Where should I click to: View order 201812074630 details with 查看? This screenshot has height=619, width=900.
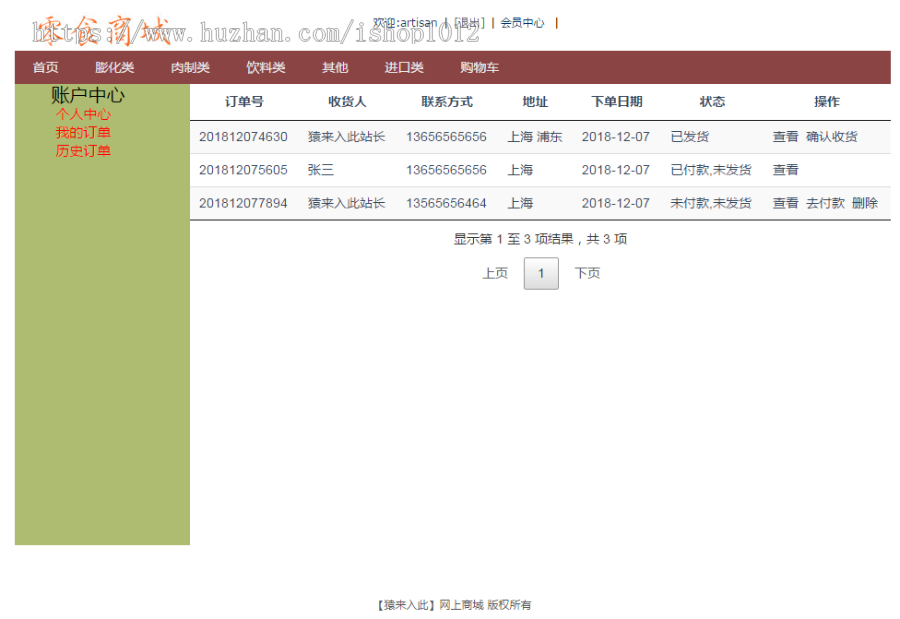(x=786, y=137)
